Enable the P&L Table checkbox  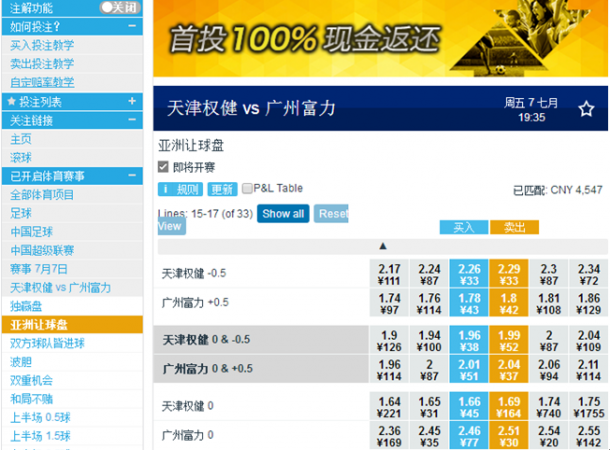pyautogui.click(x=247, y=189)
